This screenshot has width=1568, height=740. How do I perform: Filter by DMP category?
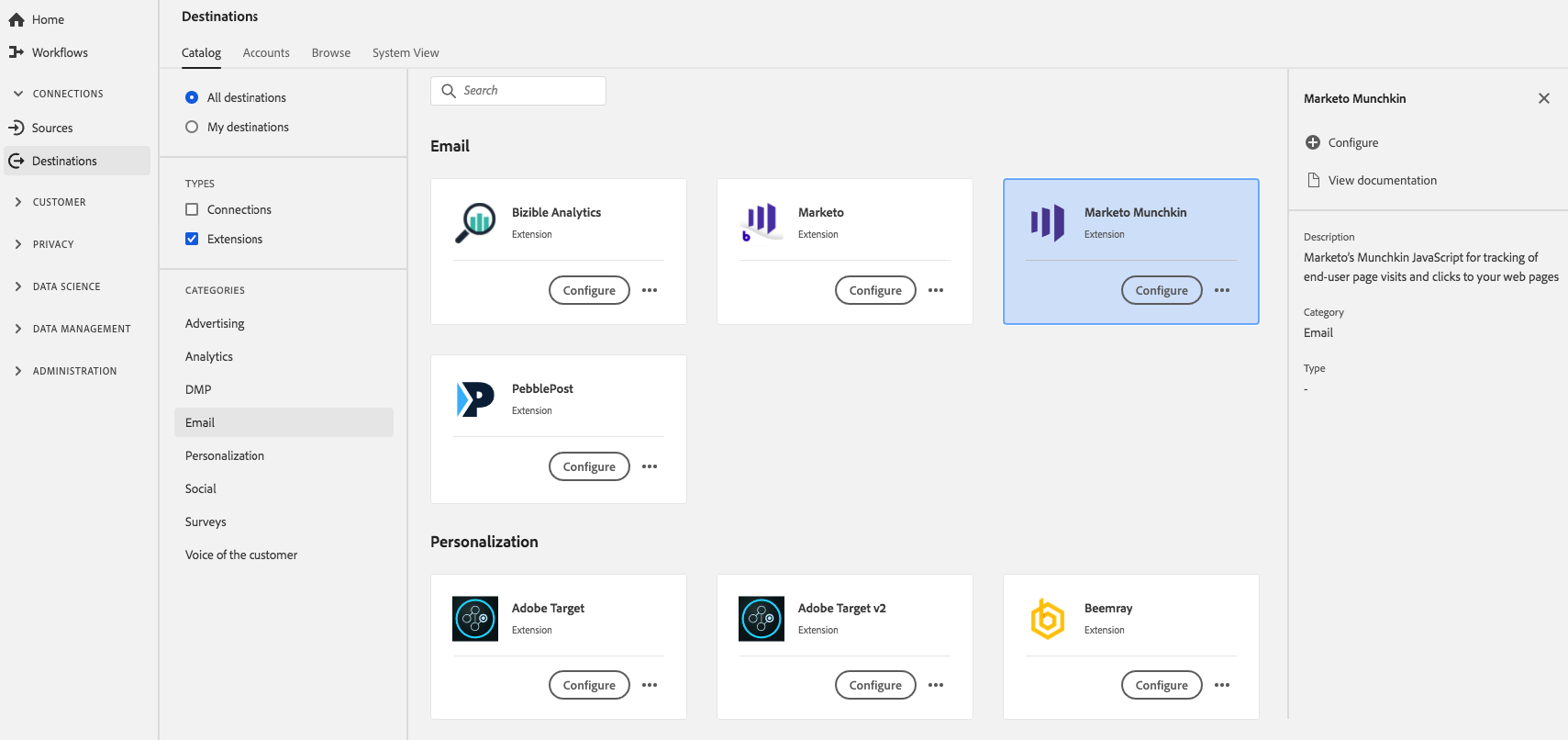pyautogui.click(x=198, y=389)
